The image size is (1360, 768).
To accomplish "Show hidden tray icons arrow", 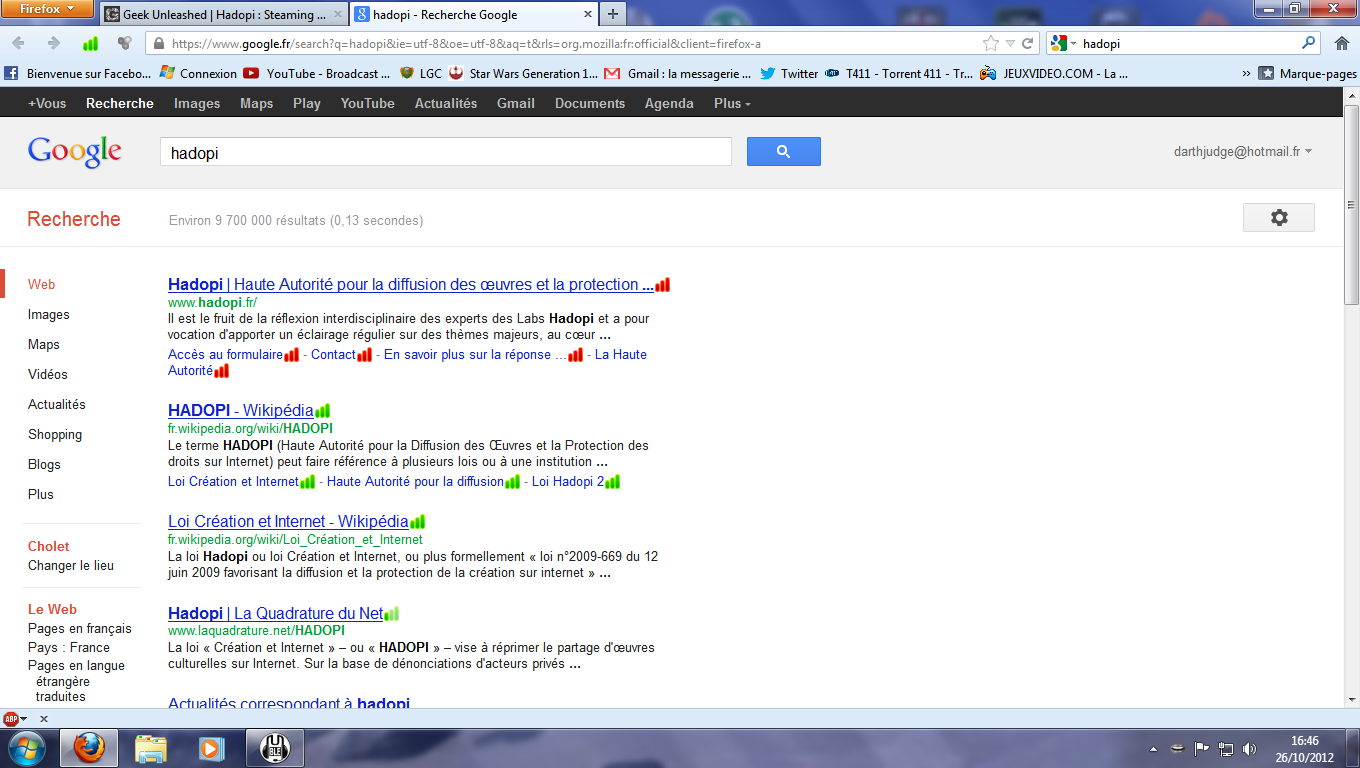I will [x=1155, y=748].
